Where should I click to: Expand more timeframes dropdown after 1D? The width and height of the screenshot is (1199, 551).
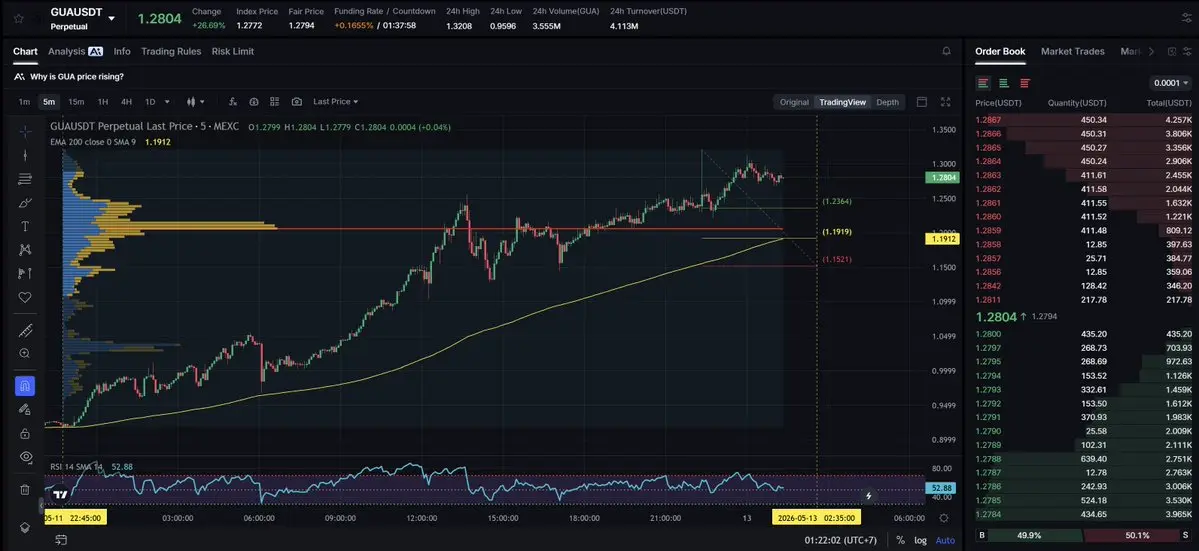pos(167,102)
